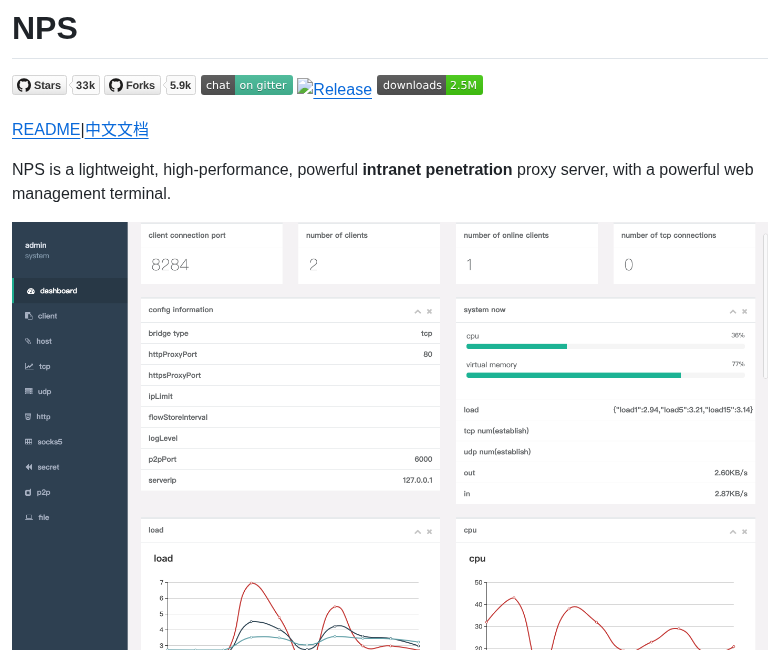The height and width of the screenshot is (662, 777).
Task: Click the downloads 2.5M badge
Action: [430, 85]
